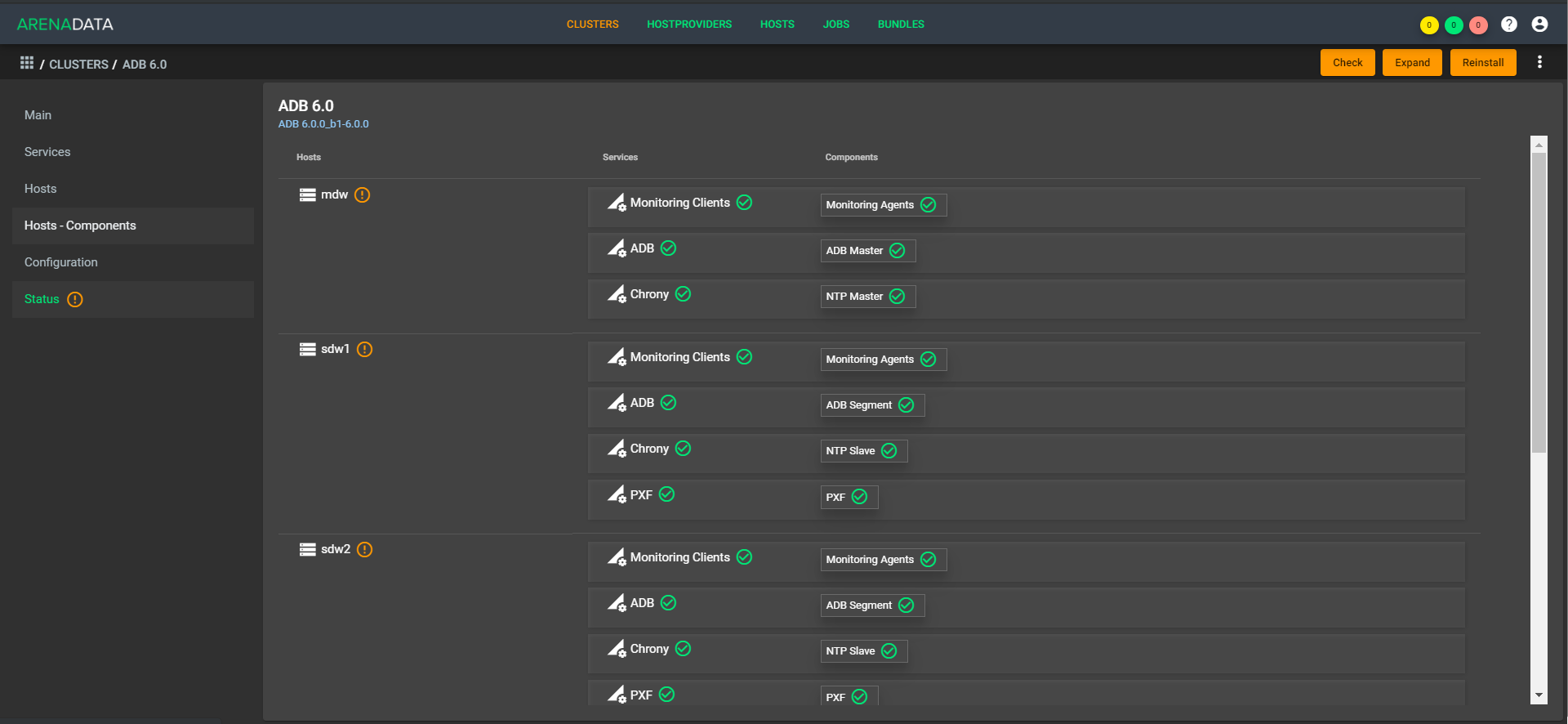The width and height of the screenshot is (1568, 724).
Task: Click the warning icon beside mdw host
Action: click(363, 194)
